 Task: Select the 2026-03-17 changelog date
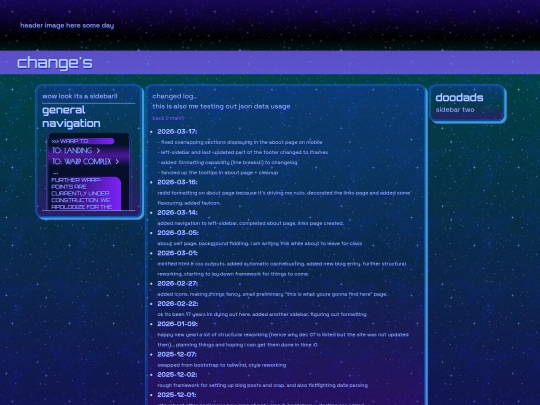[177, 132]
